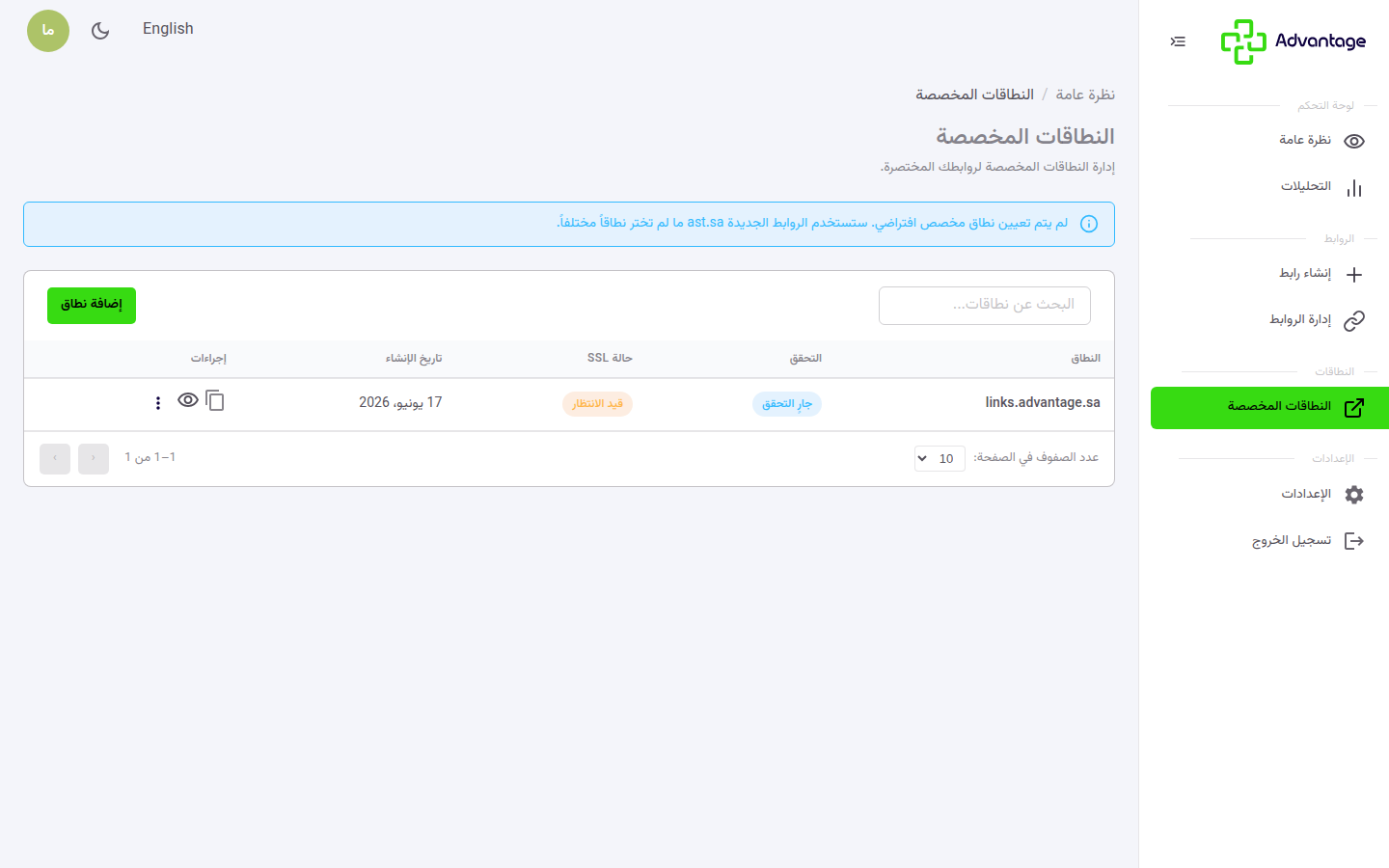The height and width of the screenshot is (868, 1389).
Task: Open الإعدادات in the sidebar
Action: tap(1269, 494)
